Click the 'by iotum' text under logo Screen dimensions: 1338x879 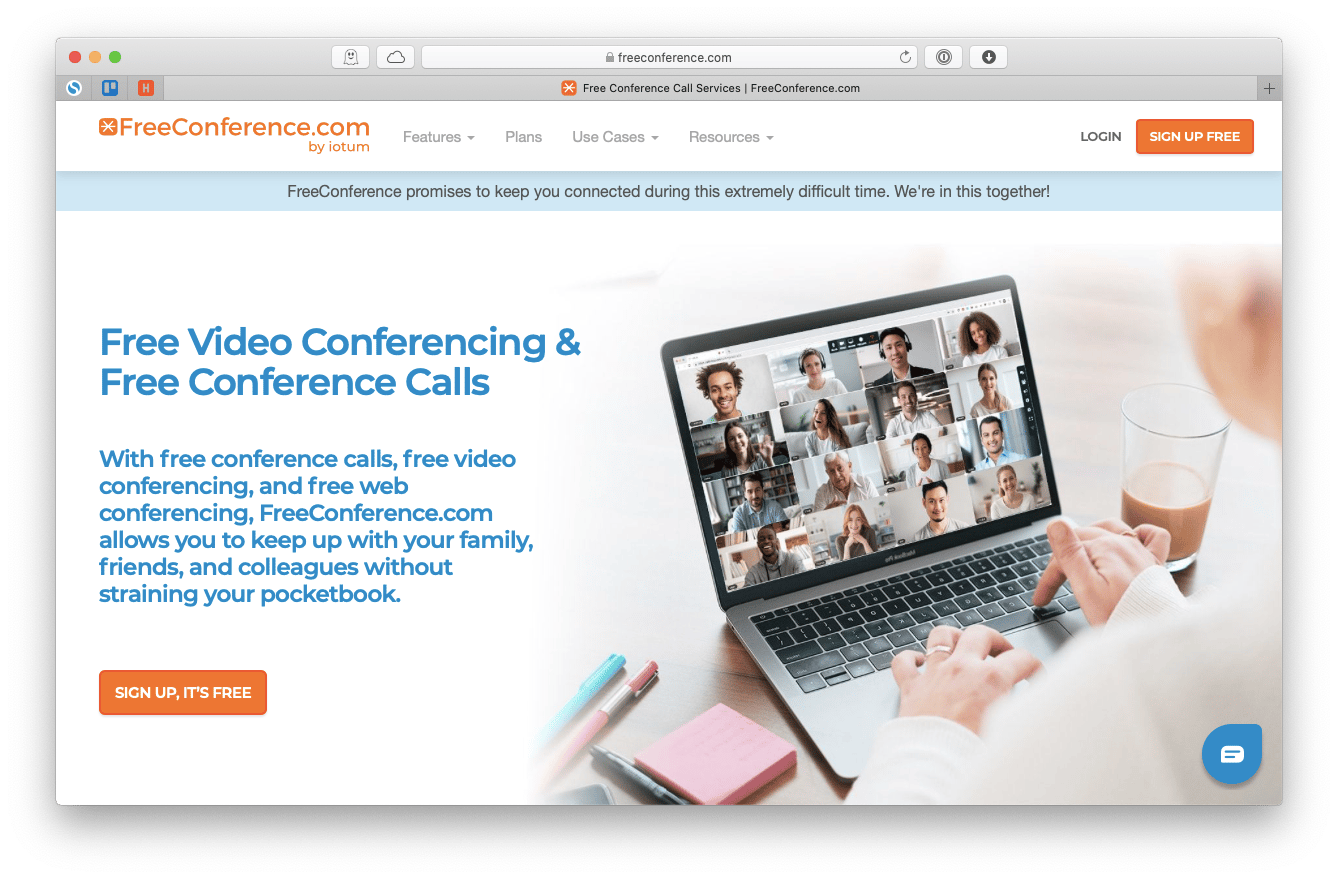point(339,147)
